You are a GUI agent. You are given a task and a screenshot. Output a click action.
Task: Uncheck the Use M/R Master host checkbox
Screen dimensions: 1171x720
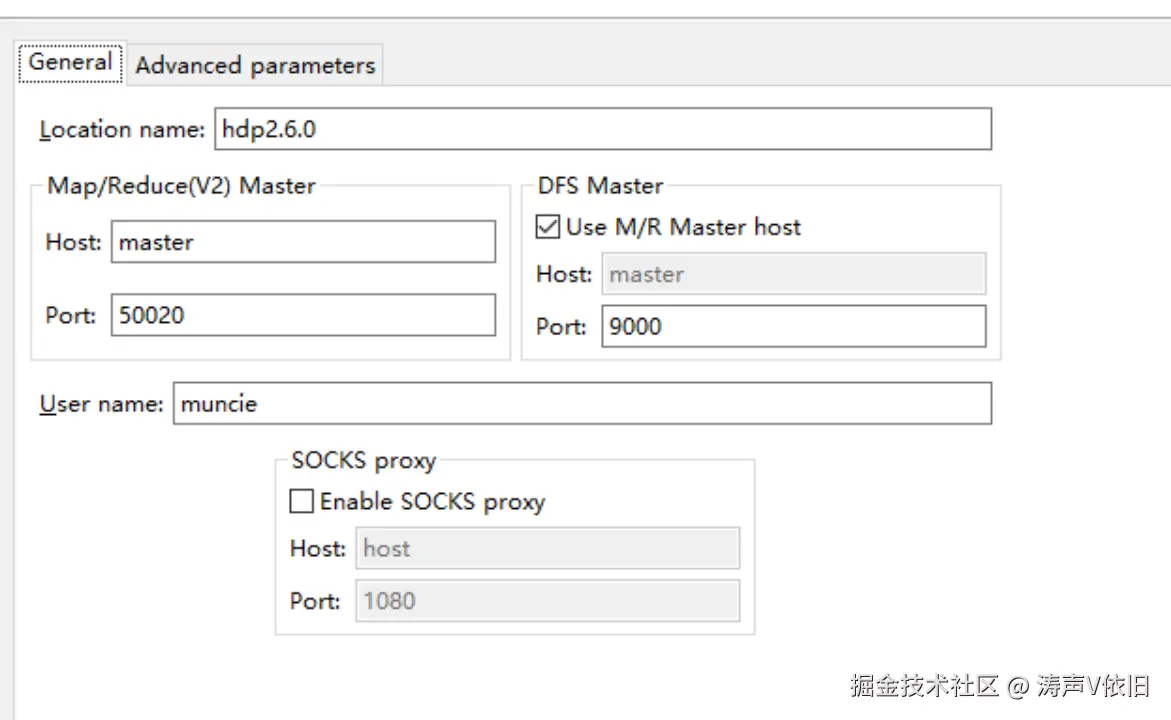pyautogui.click(x=548, y=227)
